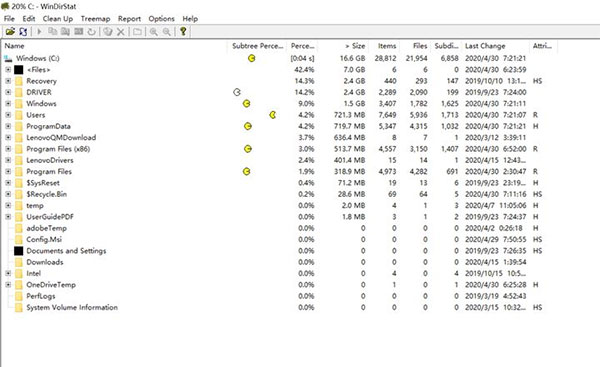Click the Open folder toolbar icon
The width and height of the screenshot is (600, 367).
pos(10,31)
